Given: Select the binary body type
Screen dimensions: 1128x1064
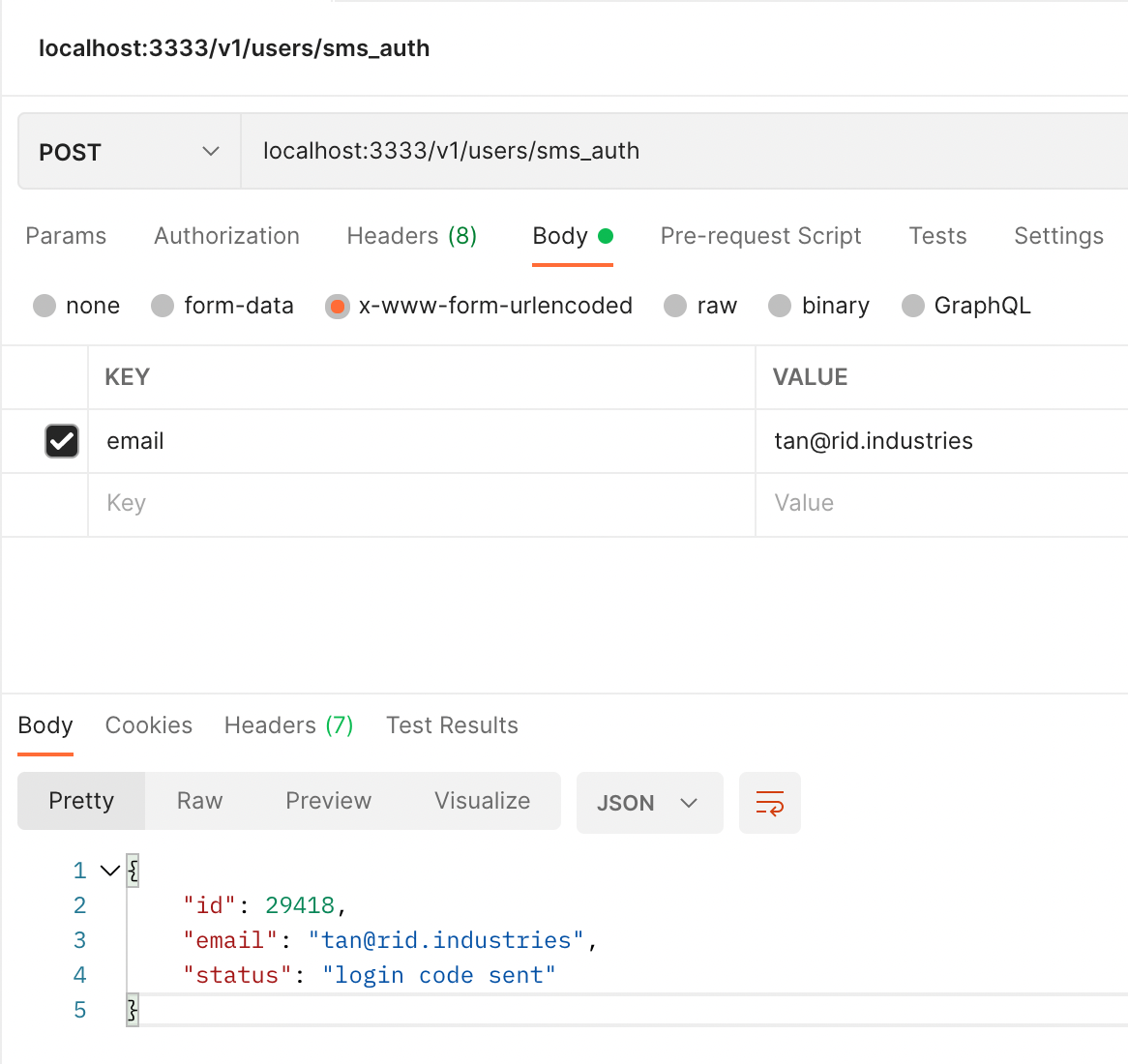Looking at the screenshot, I should click(x=780, y=306).
